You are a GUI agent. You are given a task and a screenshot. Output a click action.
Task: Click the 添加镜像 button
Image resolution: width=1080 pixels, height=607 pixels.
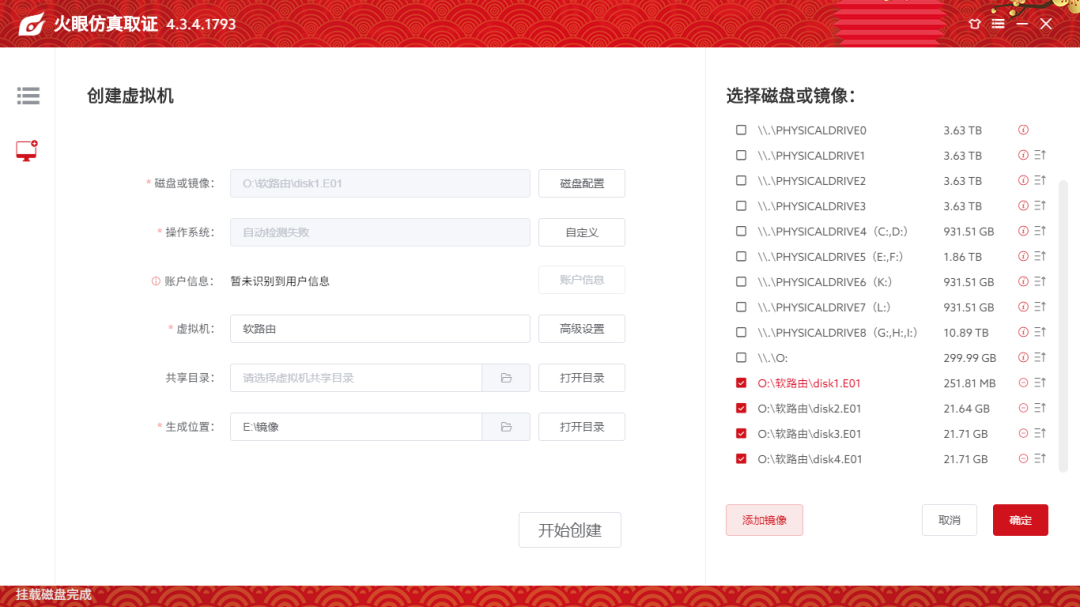click(764, 520)
